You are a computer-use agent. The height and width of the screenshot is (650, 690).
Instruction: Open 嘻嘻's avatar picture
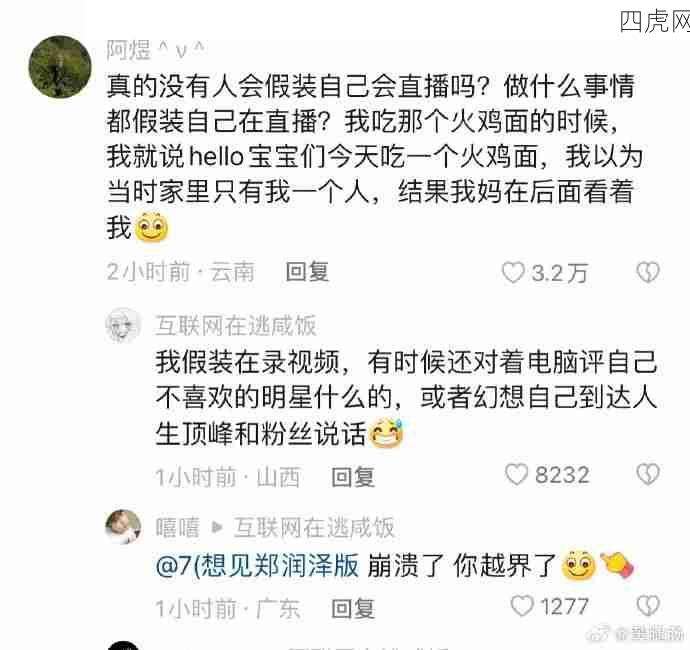(x=123, y=527)
